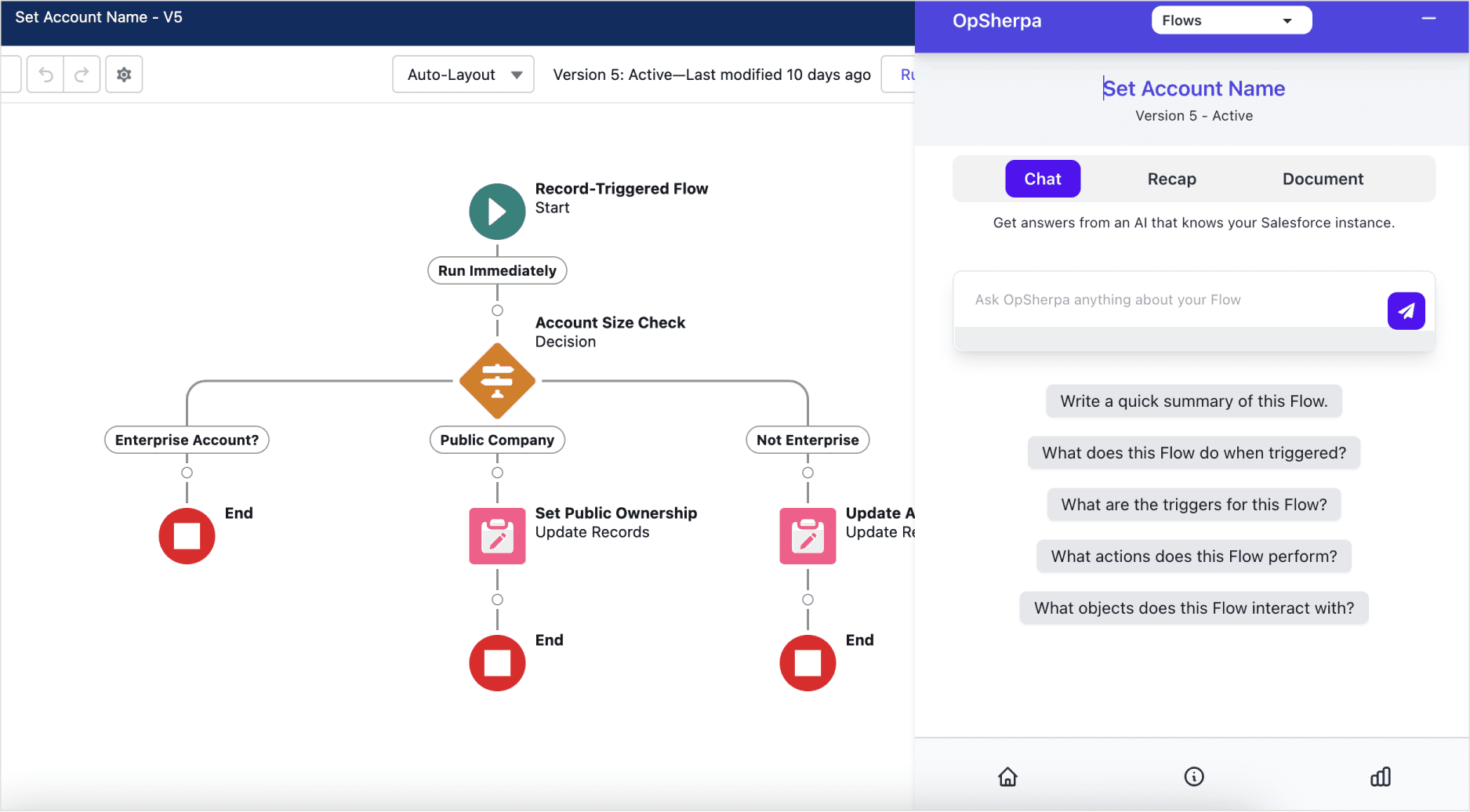Add element below the right Update Records node
1470x812 pixels.
[x=808, y=600]
